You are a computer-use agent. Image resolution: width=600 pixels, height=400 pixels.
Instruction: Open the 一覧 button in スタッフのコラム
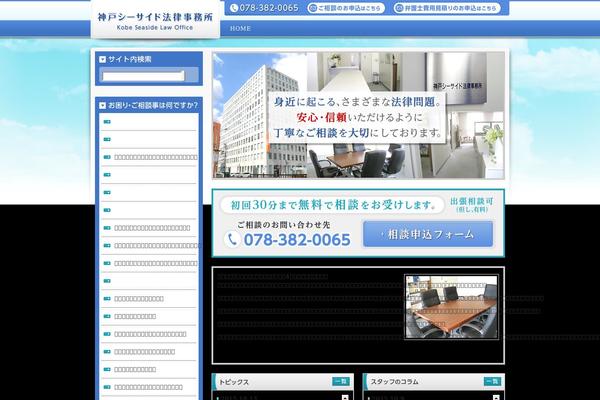[492, 381]
